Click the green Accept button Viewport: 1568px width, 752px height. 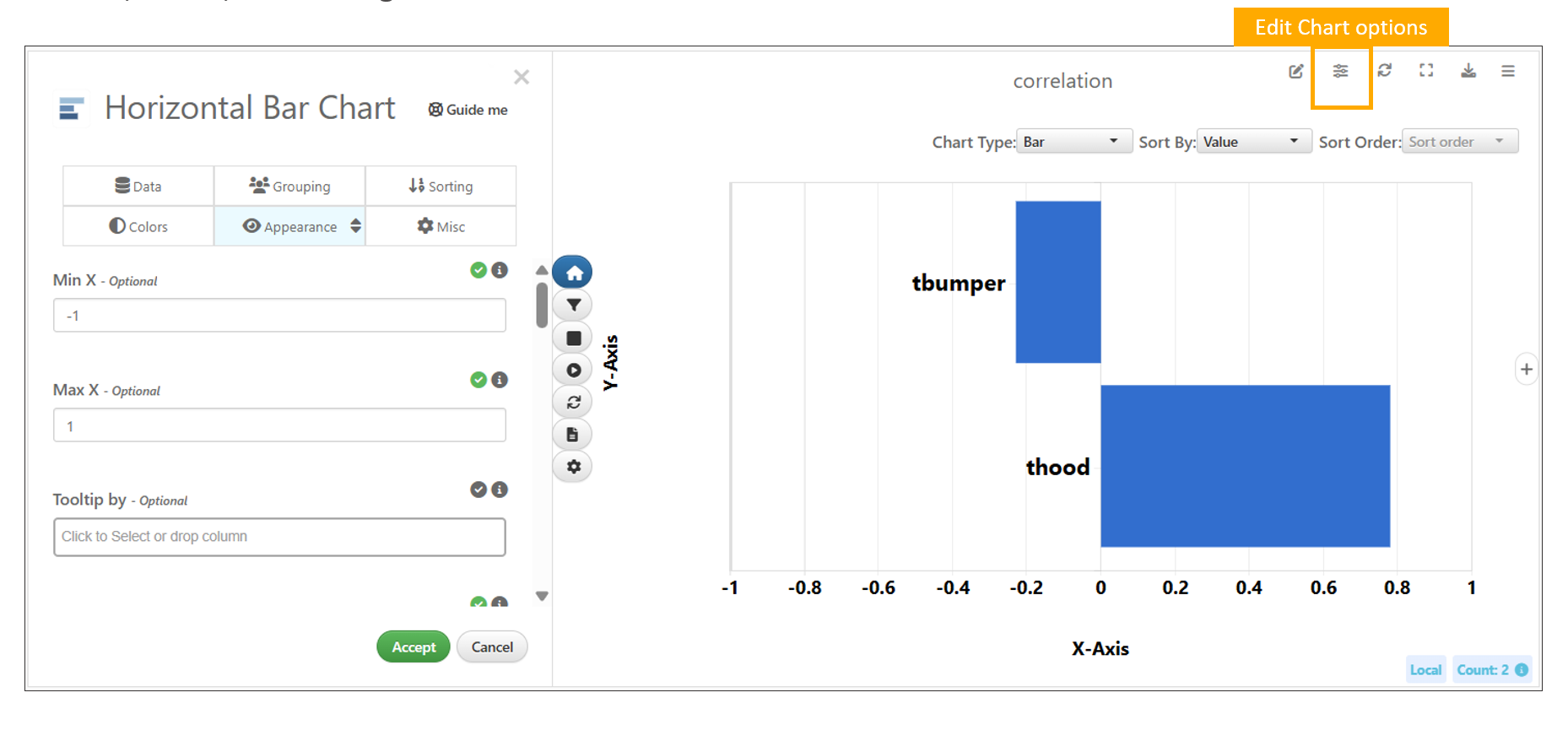coord(414,647)
